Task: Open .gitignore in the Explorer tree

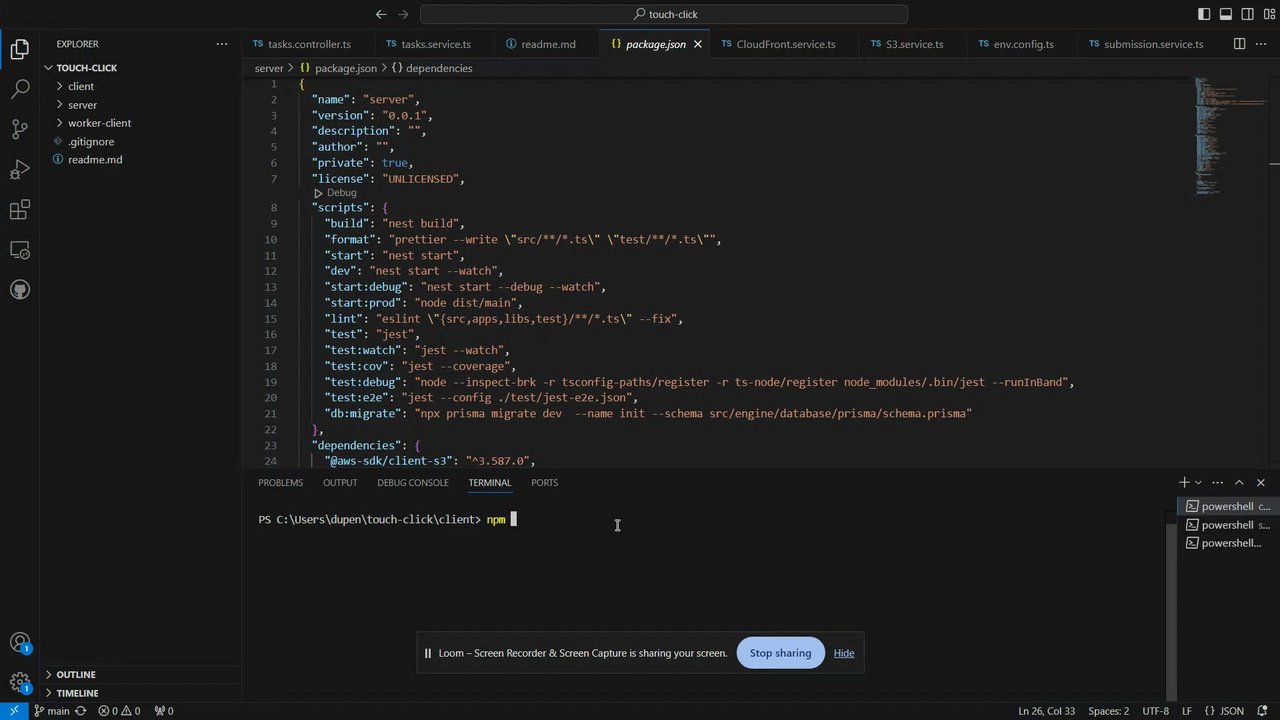Action: coord(90,141)
